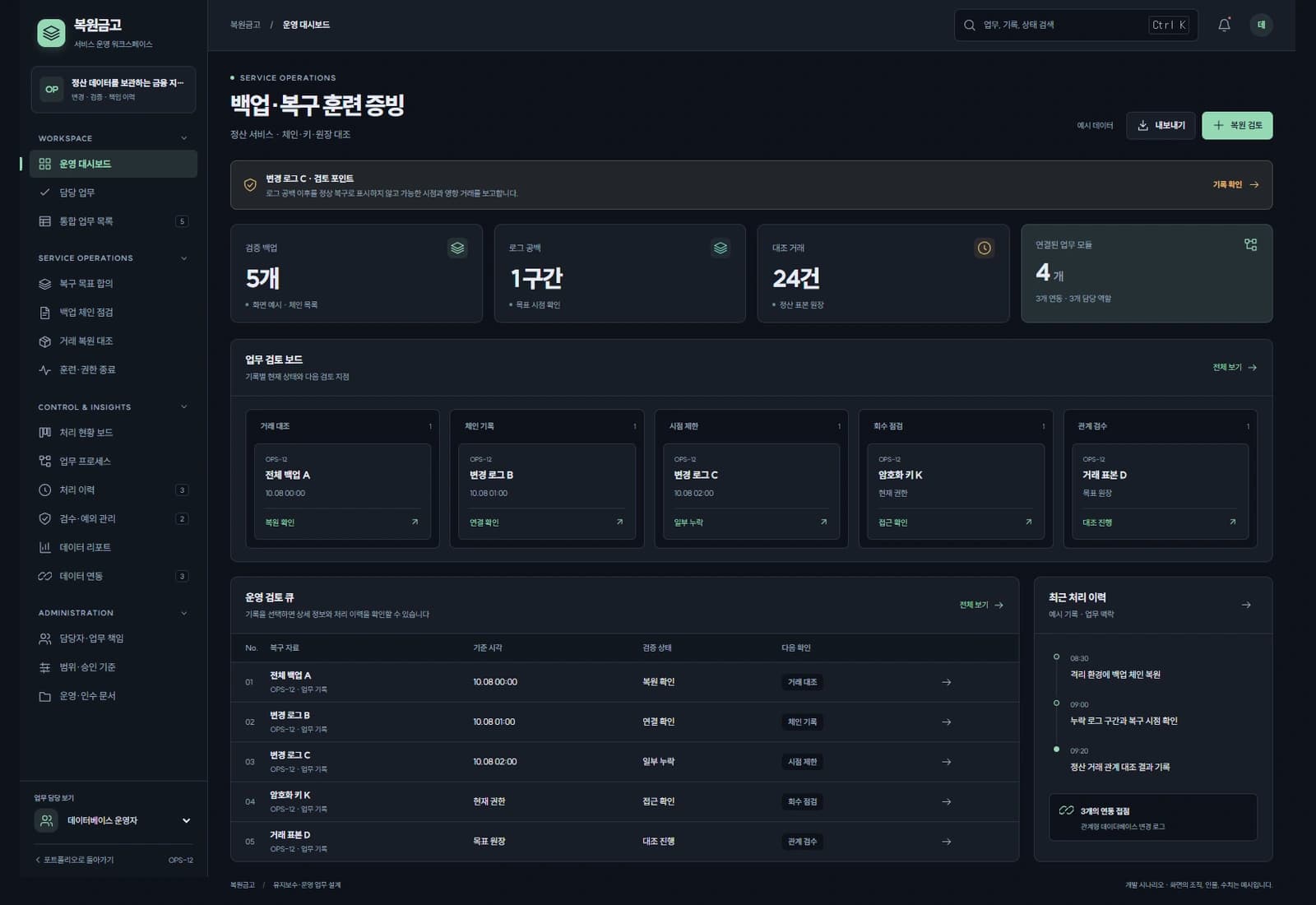Open the 데이터베이스 운영자 role dropdown
1316x905 pixels.
(114, 820)
